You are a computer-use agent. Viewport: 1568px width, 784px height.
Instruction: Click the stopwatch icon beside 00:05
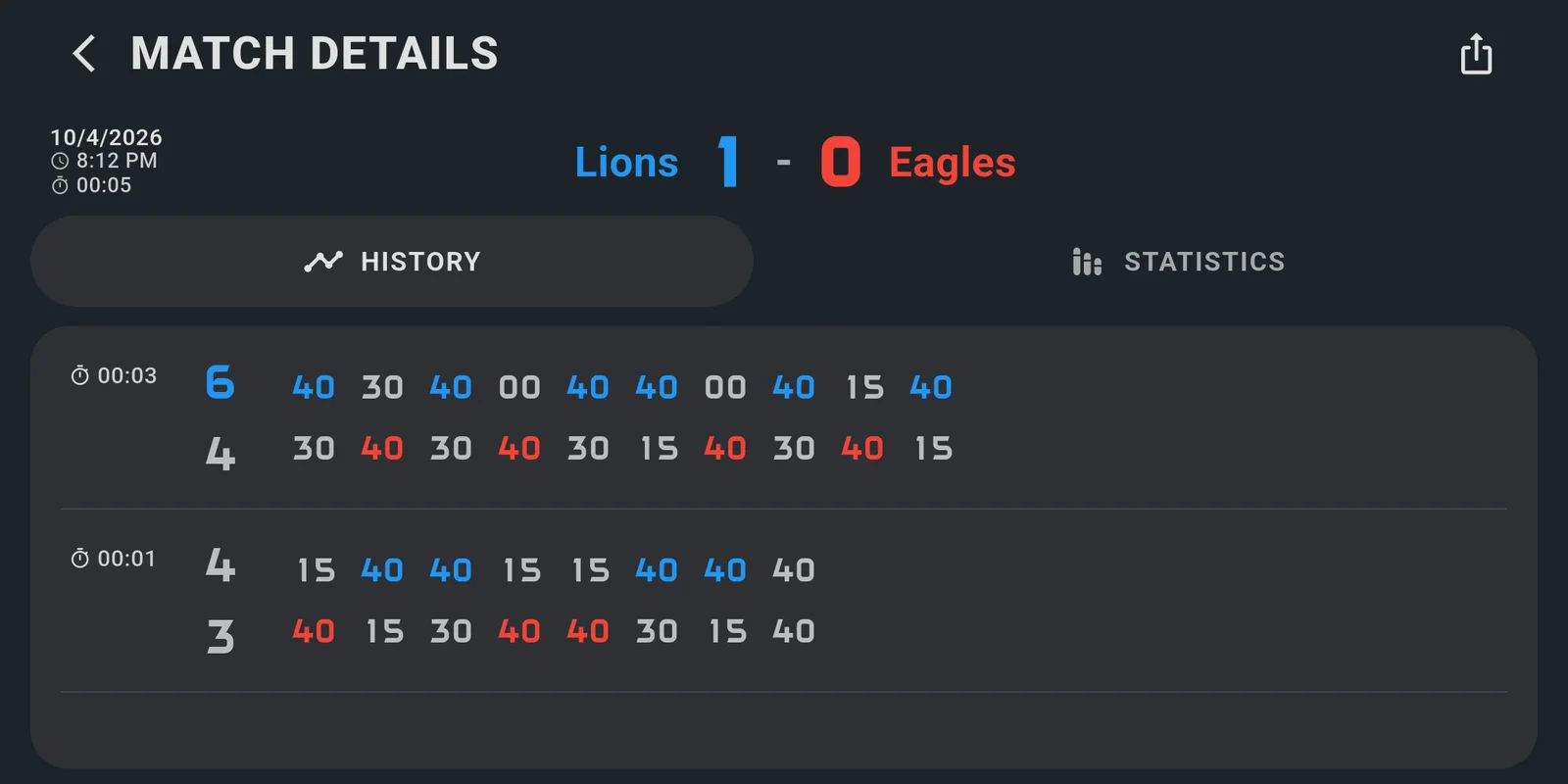[60, 185]
